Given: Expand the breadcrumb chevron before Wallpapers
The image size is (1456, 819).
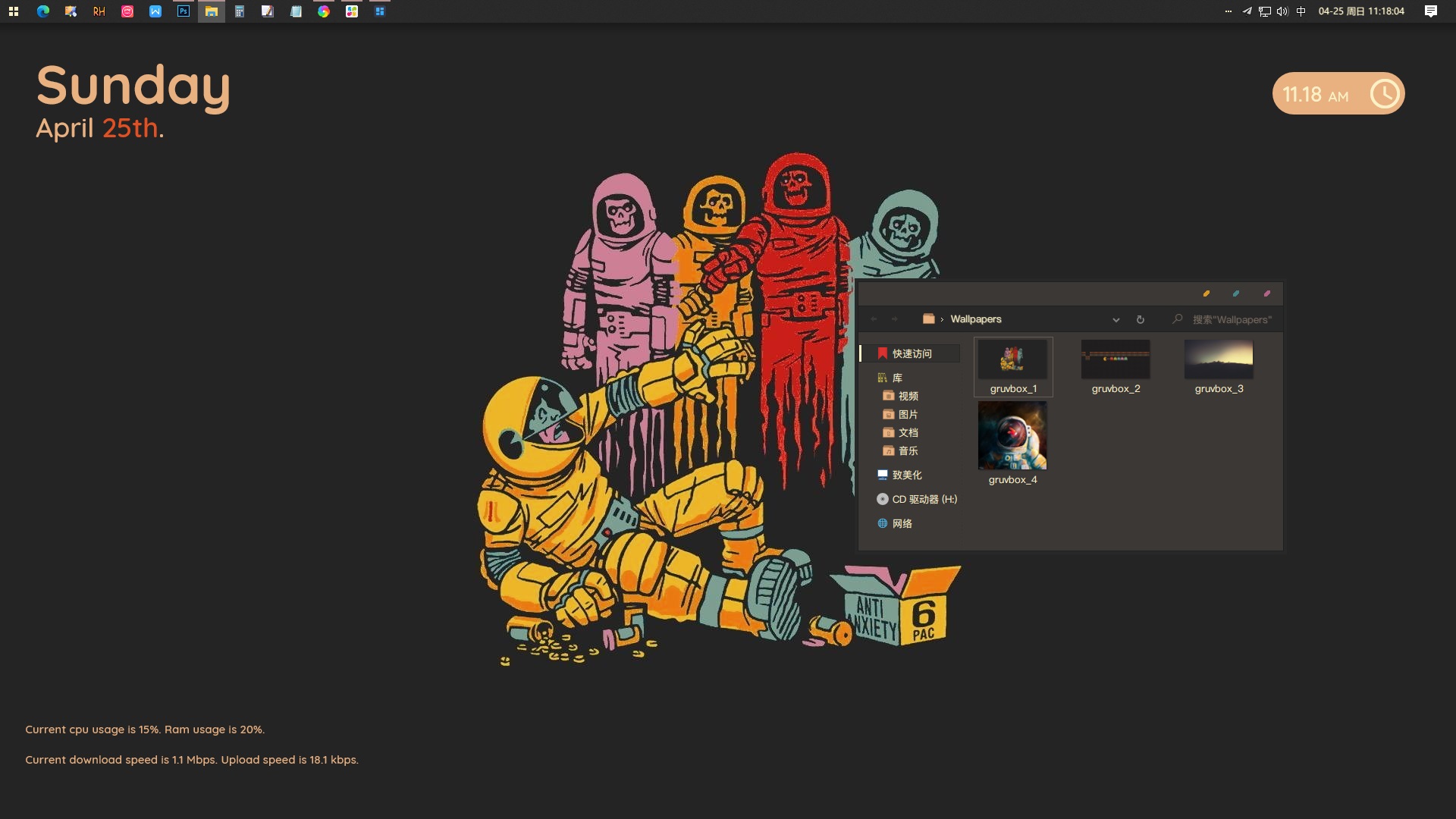Looking at the screenshot, I should (x=942, y=320).
